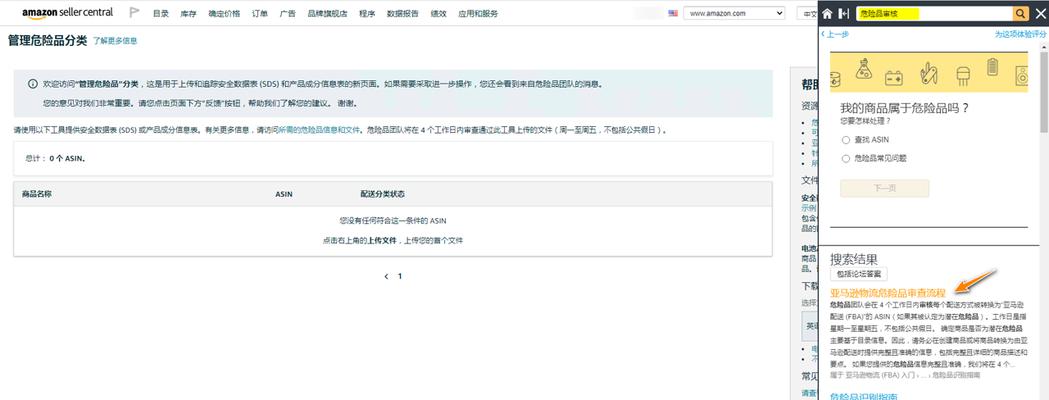Image resolution: width=1049 pixels, height=400 pixels.
Task: Click the 包括论坛答案 button
Action: click(x=859, y=274)
